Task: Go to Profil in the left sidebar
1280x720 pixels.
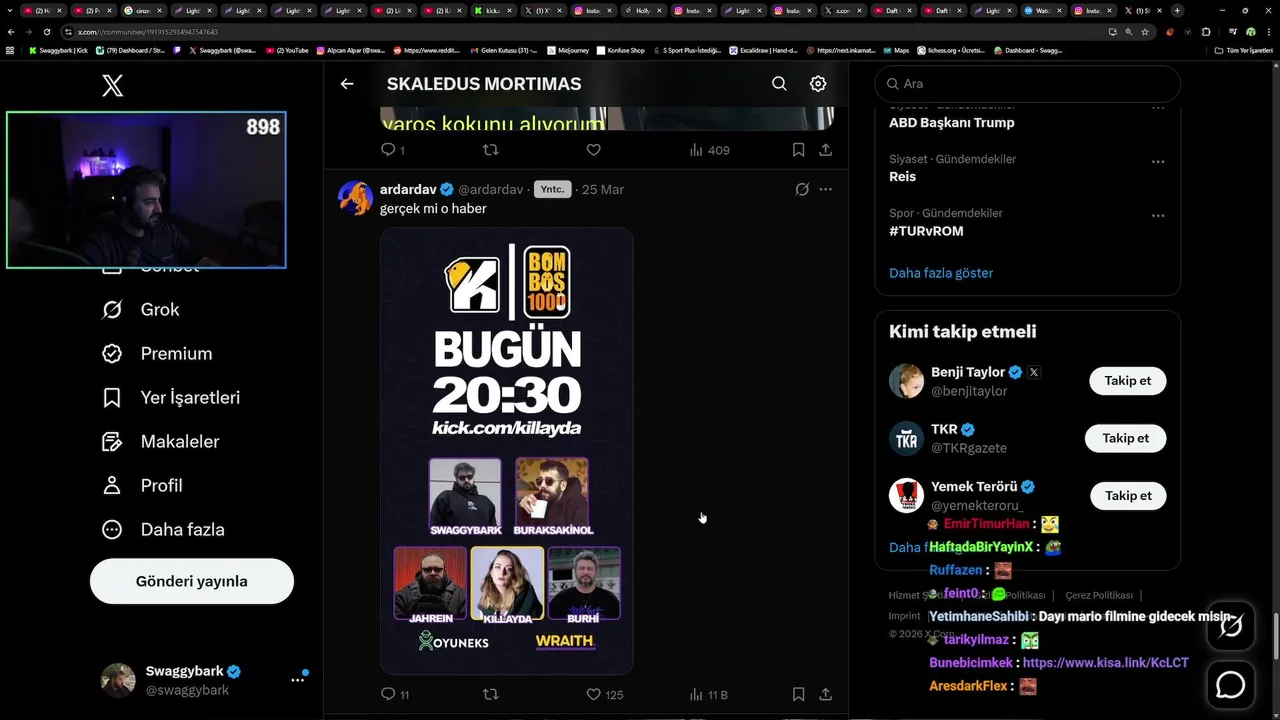Action: (x=142, y=485)
